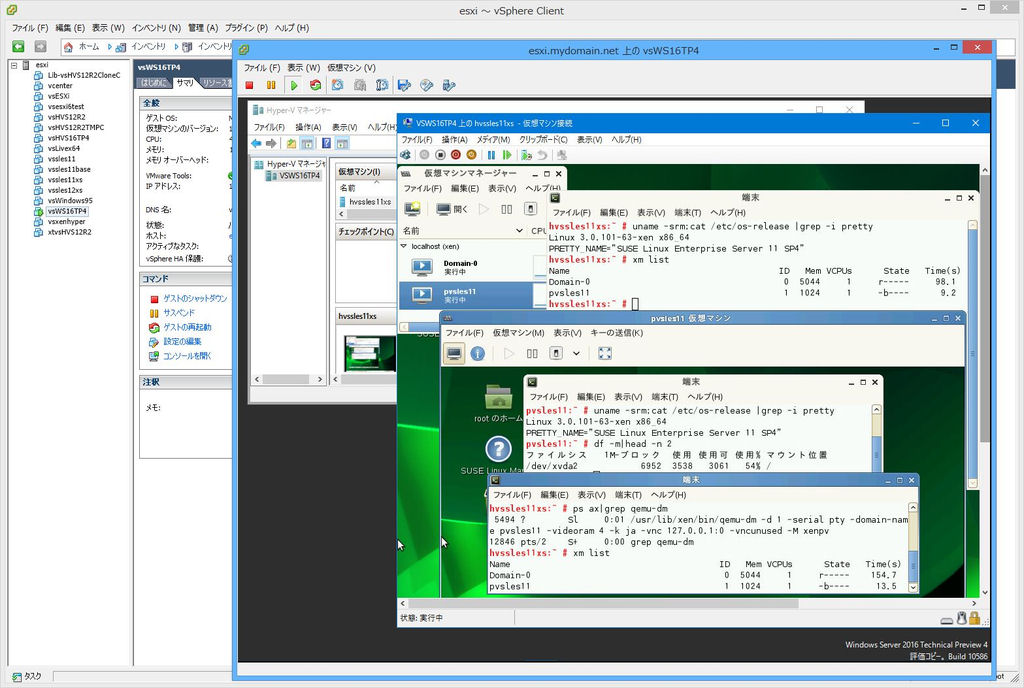Click the vertical scrollbar of the lower hvssles11xs terminal
Image resolution: width=1024 pixels, height=688 pixels.
913,547
